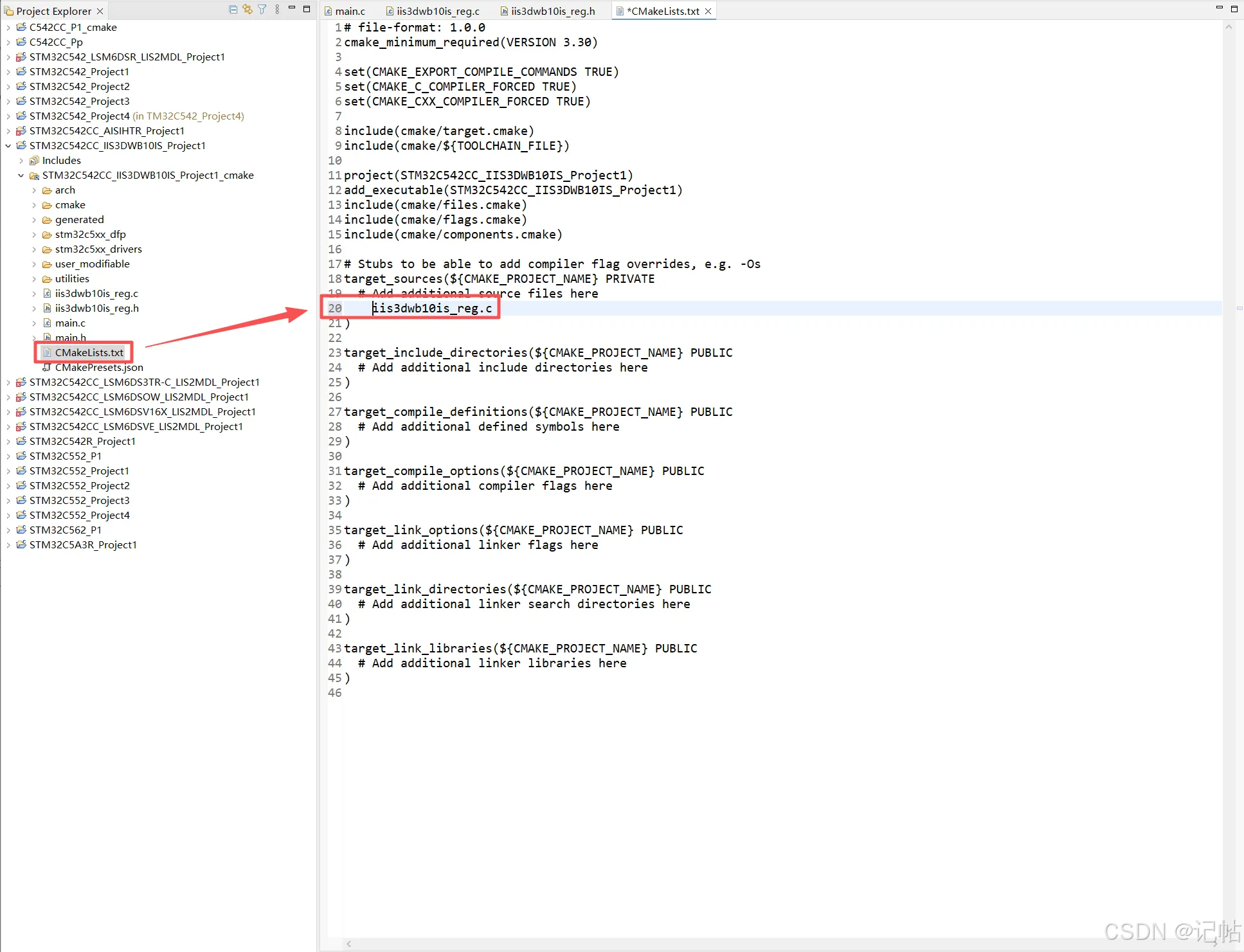The height and width of the screenshot is (952, 1244).
Task: Select iis3dwb10is_reg.c in project tree
Action: point(96,294)
